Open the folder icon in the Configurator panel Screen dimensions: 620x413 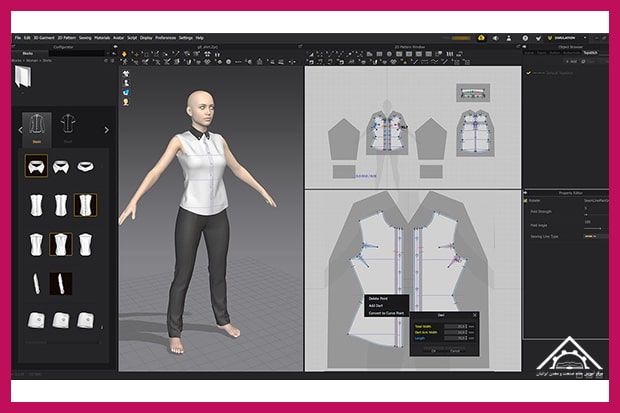point(23,76)
